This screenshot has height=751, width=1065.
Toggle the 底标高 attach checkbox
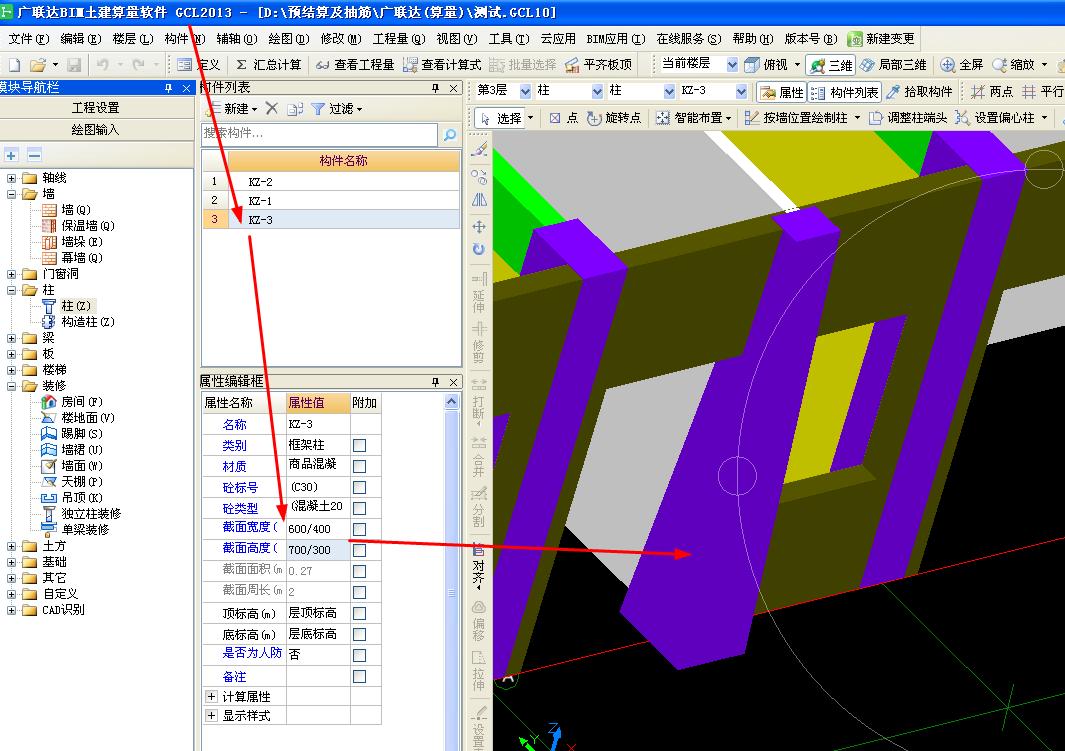(x=359, y=635)
